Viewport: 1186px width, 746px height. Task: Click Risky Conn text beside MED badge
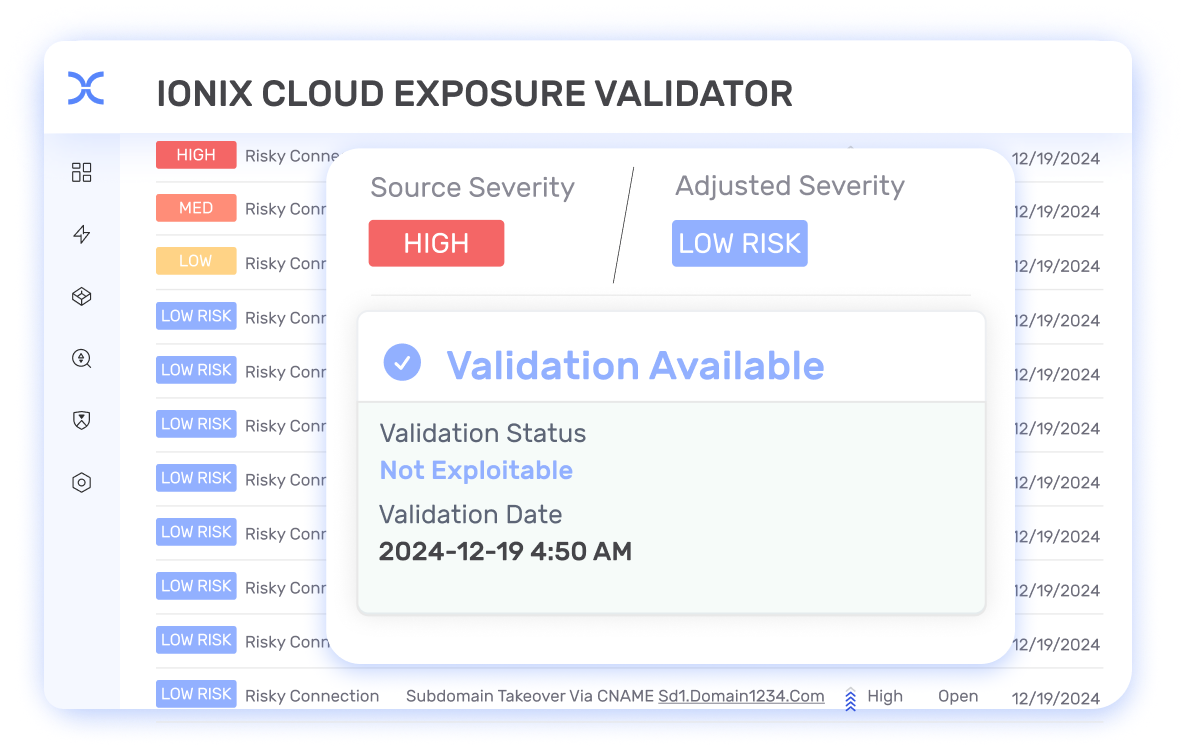coord(285,209)
